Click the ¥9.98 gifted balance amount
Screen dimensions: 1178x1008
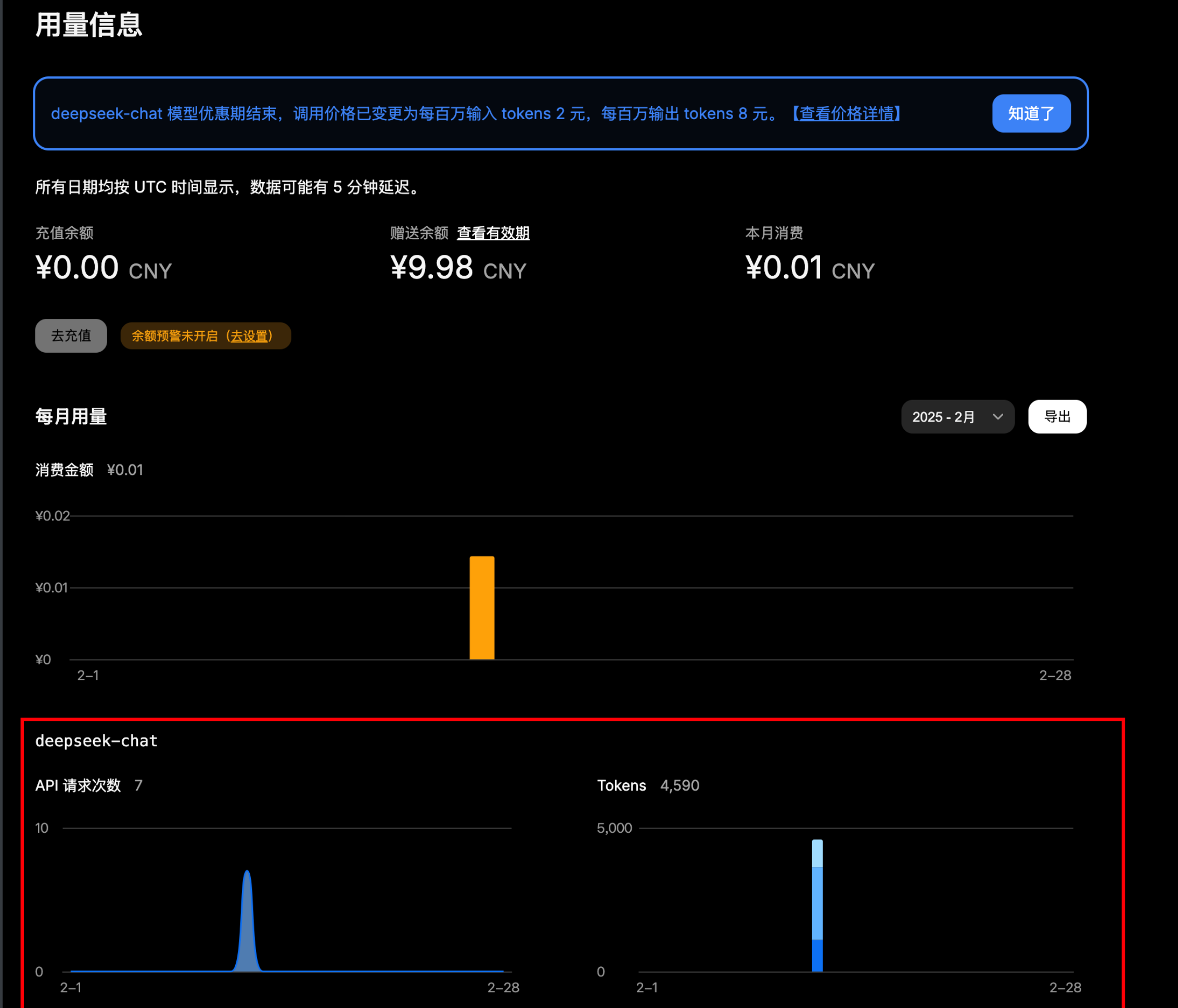click(x=431, y=268)
